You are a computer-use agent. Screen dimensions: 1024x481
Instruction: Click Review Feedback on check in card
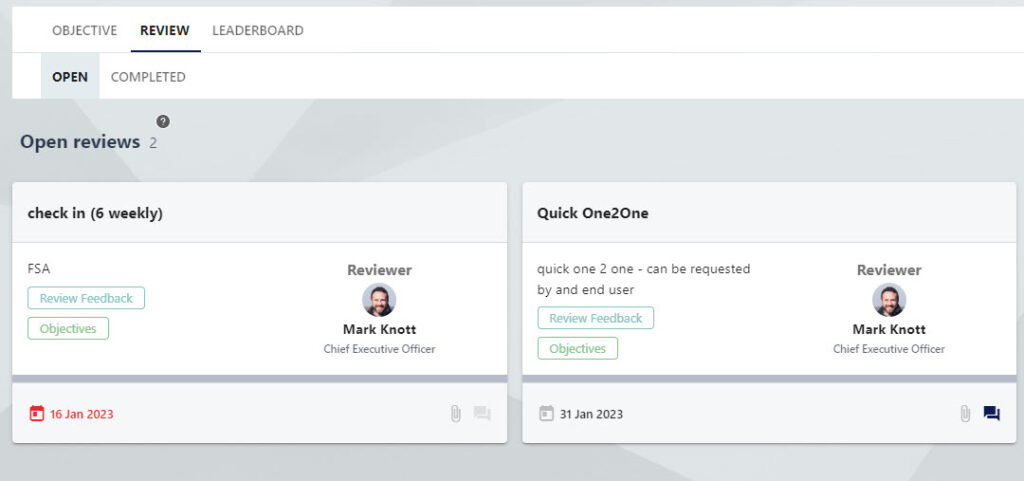pos(86,298)
